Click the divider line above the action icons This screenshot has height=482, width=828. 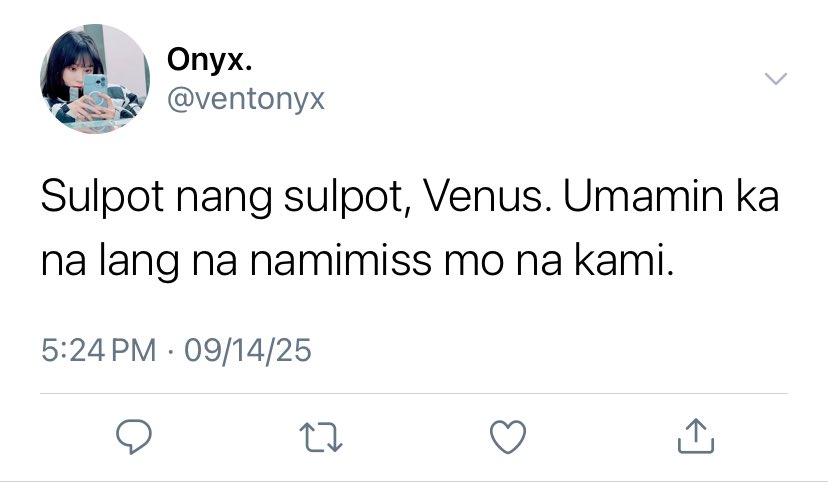point(414,393)
